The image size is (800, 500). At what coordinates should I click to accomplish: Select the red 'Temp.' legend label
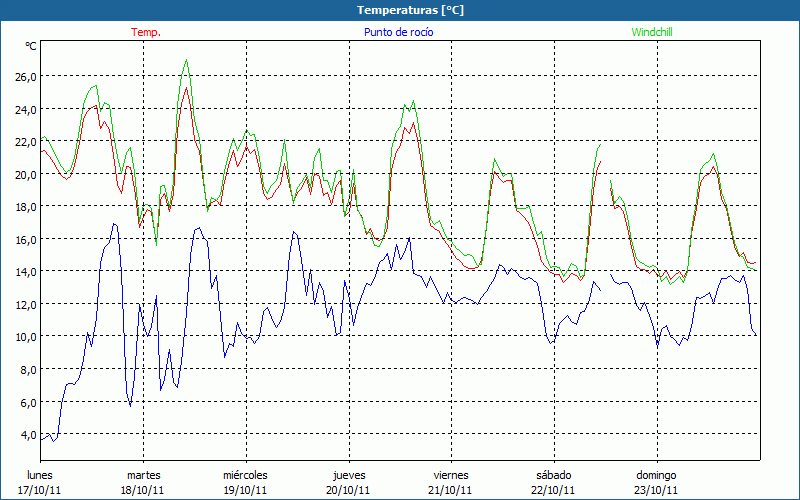pos(145,32)
